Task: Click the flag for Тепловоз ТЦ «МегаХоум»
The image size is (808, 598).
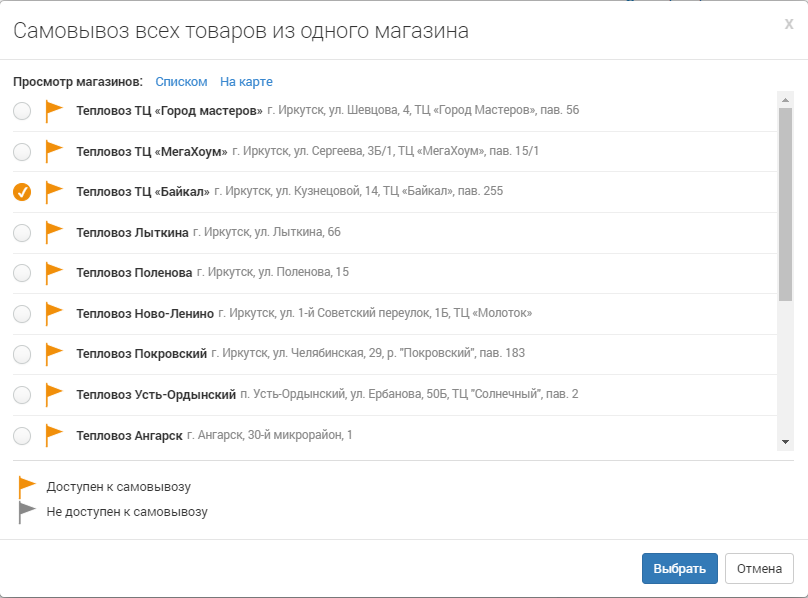Action: point(54,151)
